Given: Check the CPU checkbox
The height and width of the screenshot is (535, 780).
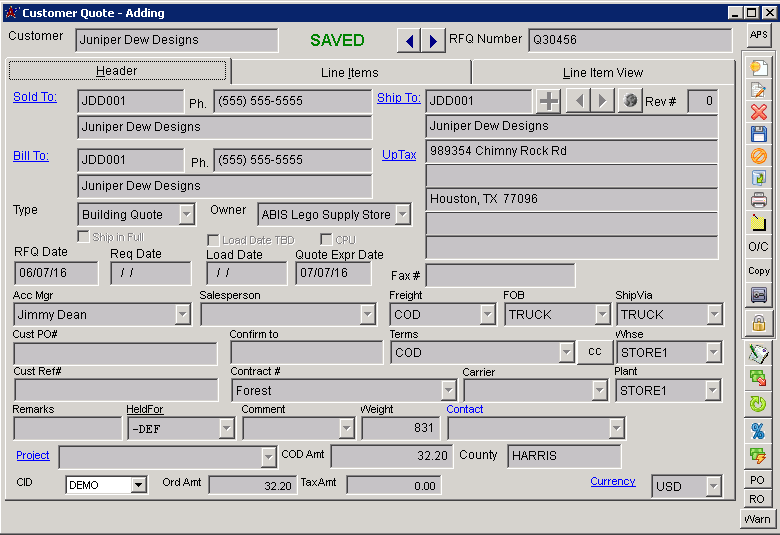Looking at the screenshot, I should (x=326, y=240).
